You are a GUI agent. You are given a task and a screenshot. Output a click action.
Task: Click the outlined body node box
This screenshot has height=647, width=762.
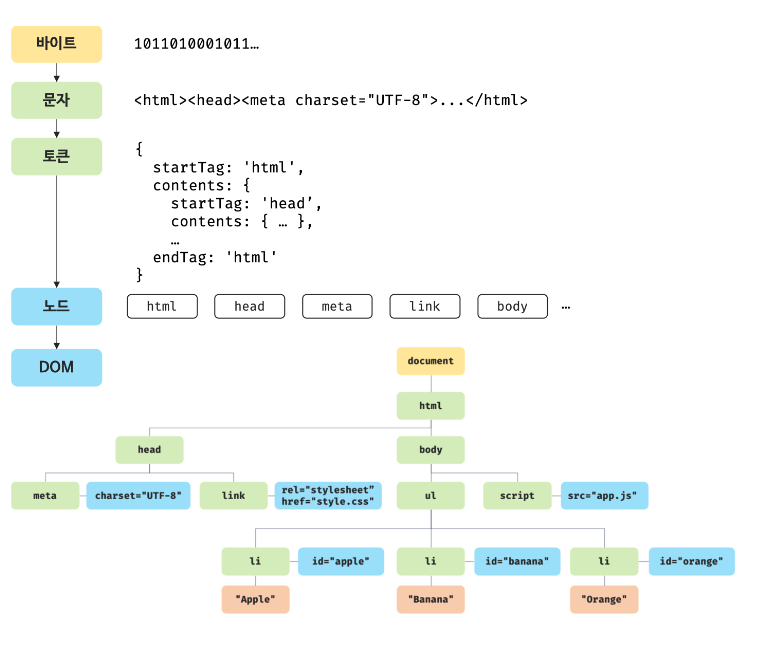pyautogui.click(x=513, y=306)
